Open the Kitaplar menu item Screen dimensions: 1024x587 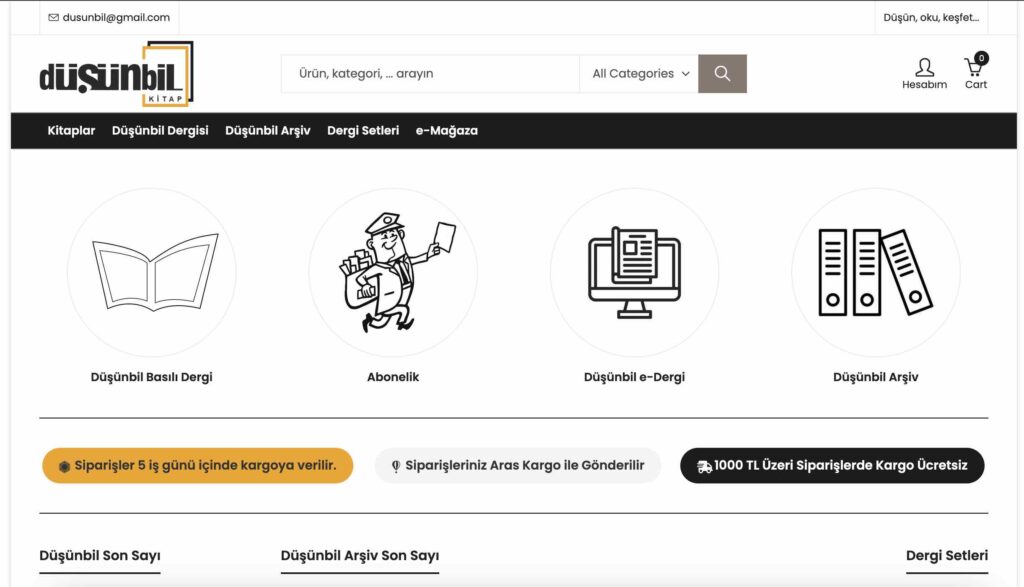click(x=71, y=131)
